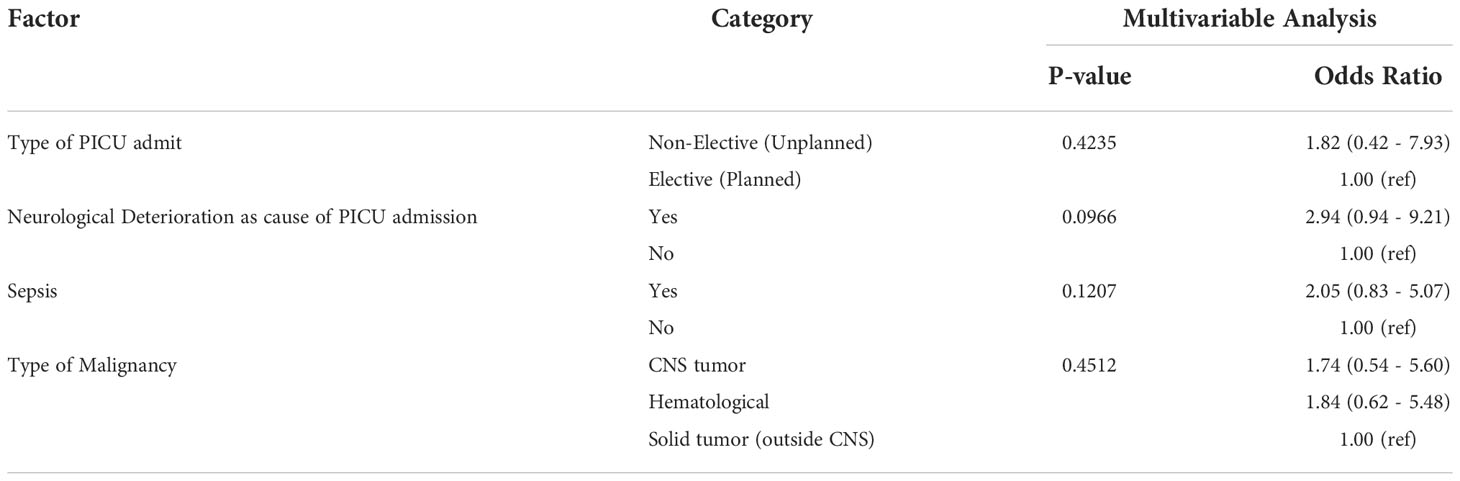Click the Non-Elective (Unplanned) category cell
Image resolution: width=1460 pixels, height=481 pixels.
pyautogui.click(x=761, y=143)
